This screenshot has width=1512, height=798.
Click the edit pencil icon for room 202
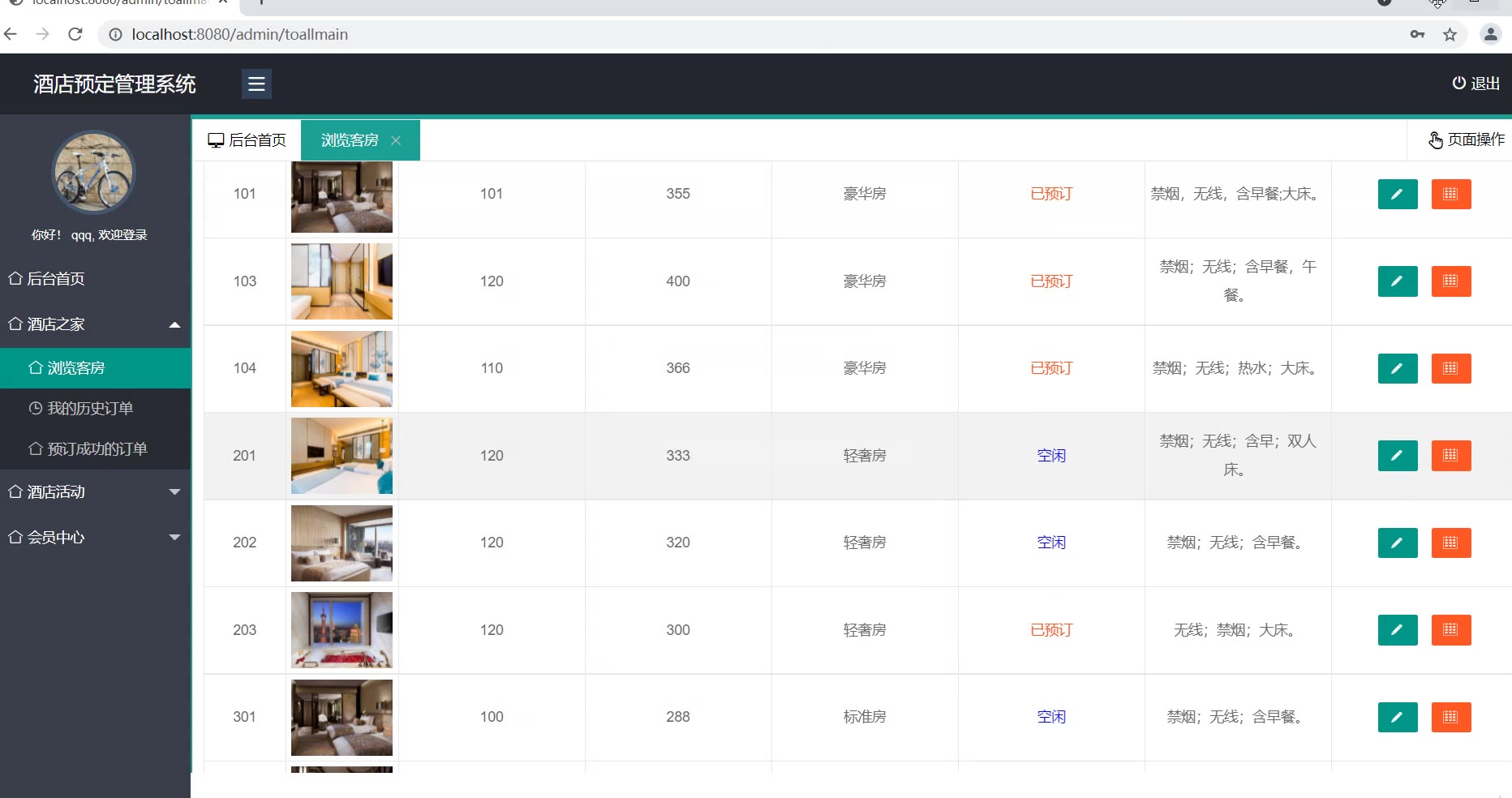[1397, 543]
